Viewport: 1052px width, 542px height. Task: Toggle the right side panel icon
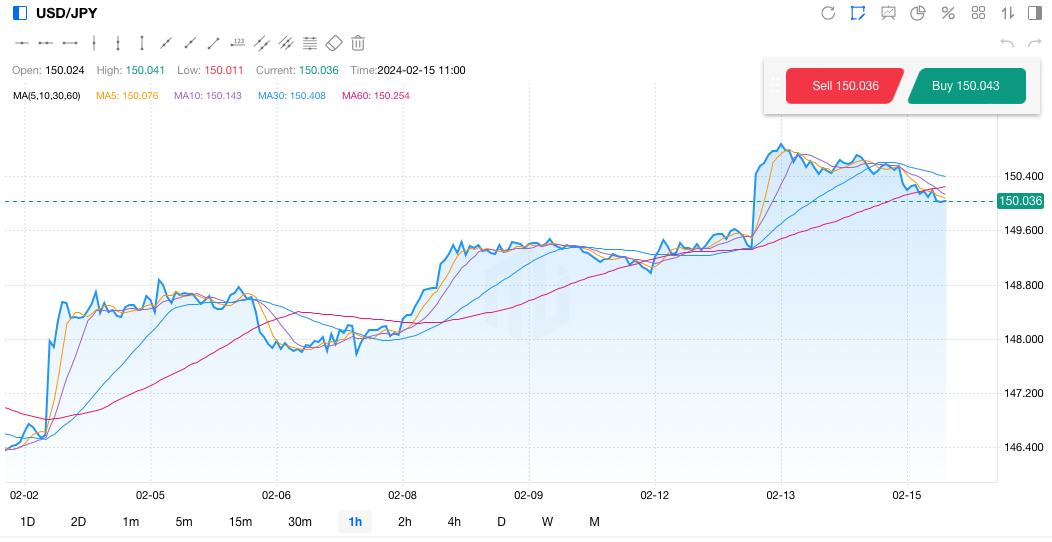coord(1034,13)
